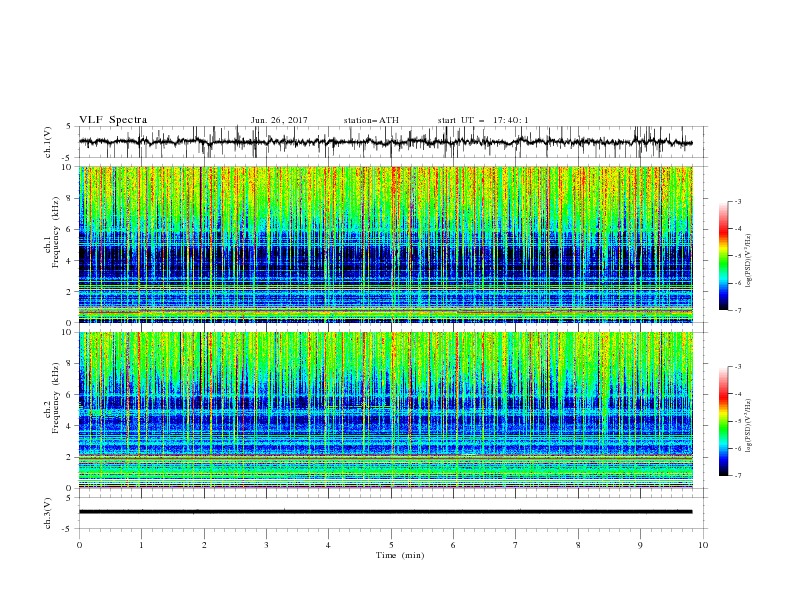Click ch.2 frequency axis tick "8"

pyautogui.click(x=71, y=364)
